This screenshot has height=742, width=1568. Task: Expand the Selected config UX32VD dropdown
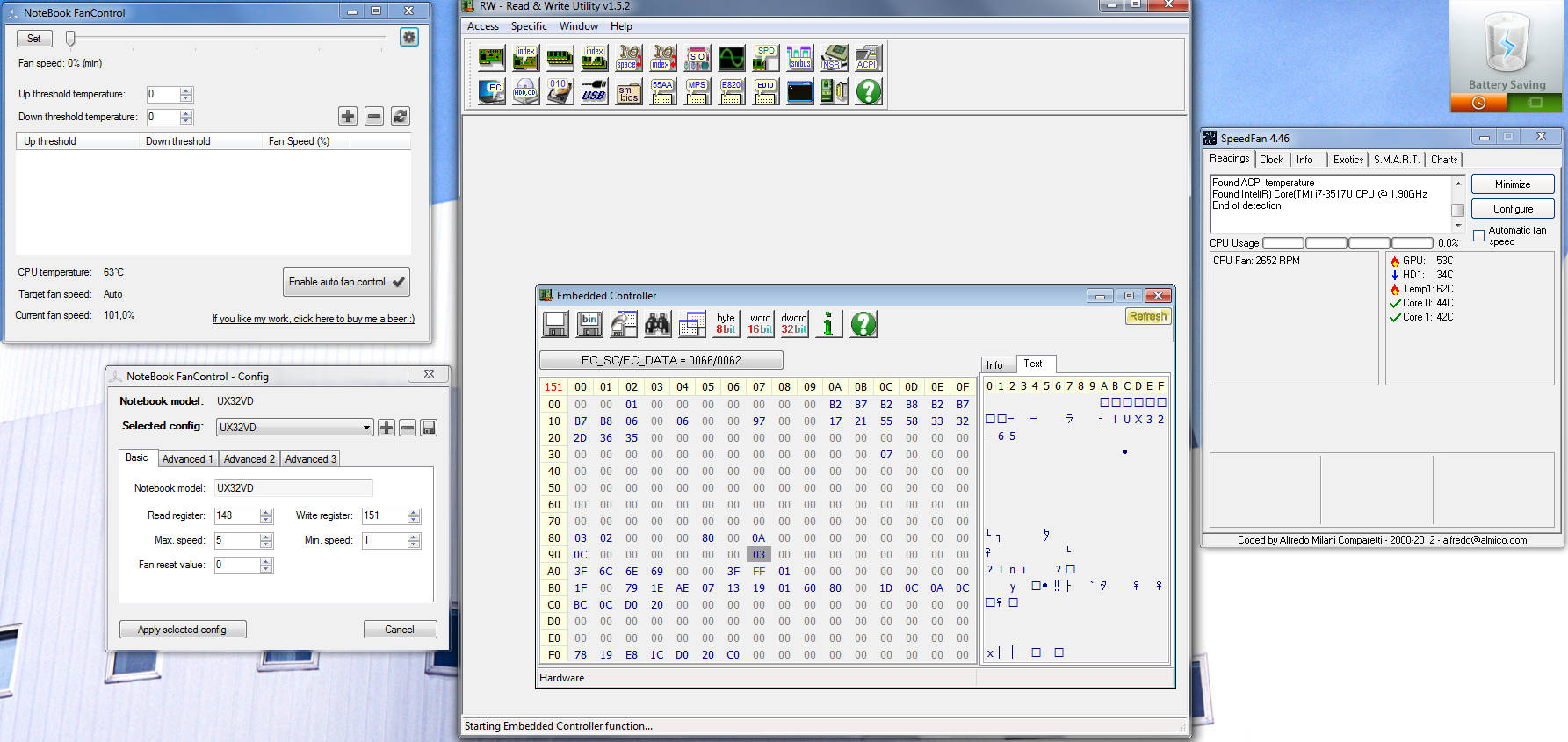(366, 428)
